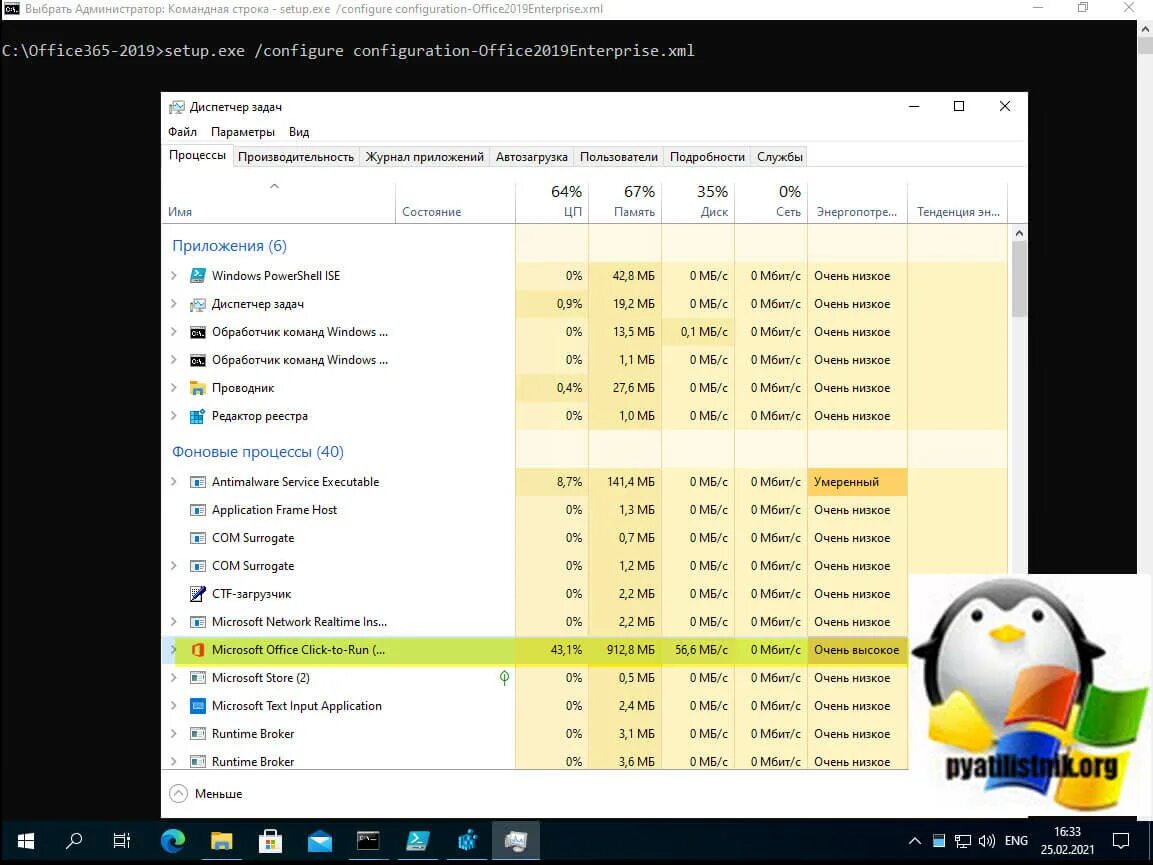The width and height of the screenshot is (1153, 865).
Task: Click the Проводник folder icon in the list
Action: click(197, 388)
